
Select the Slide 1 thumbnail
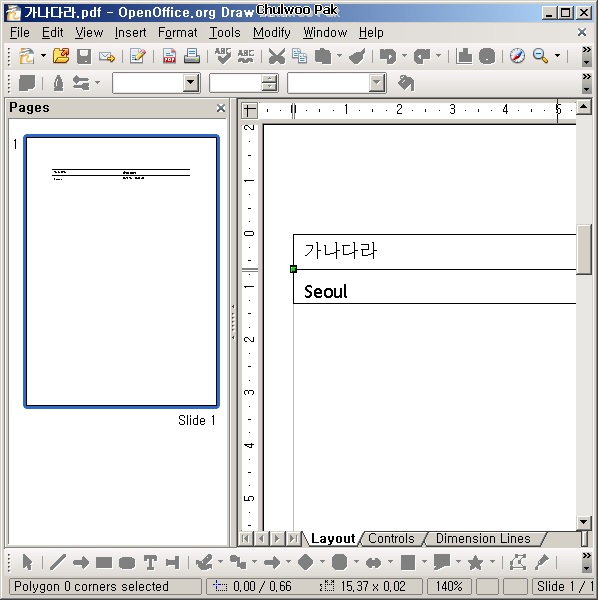121,271
